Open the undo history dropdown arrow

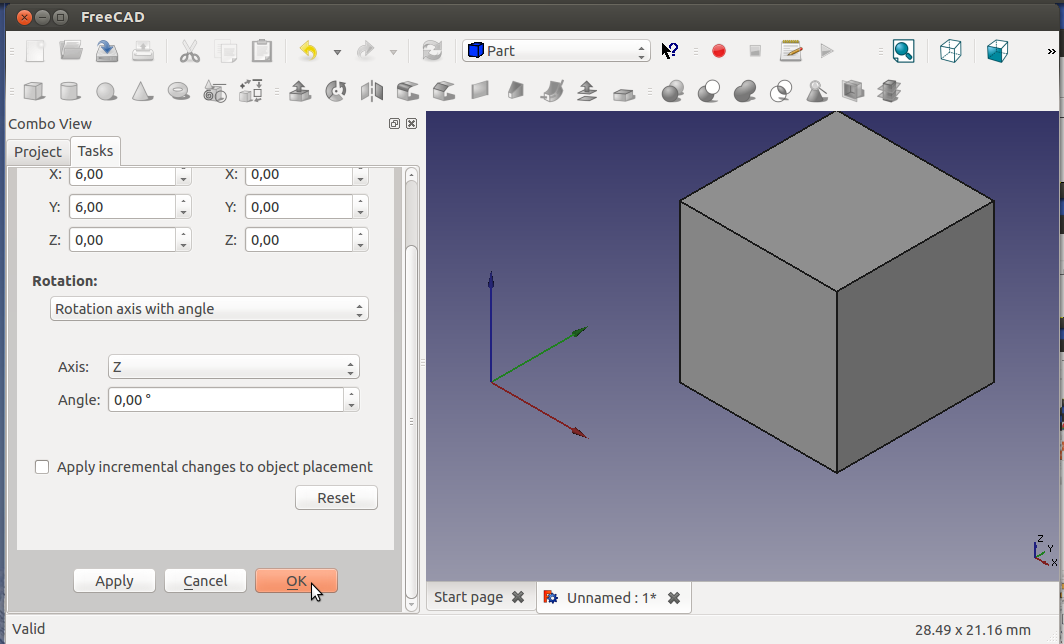tap(337, 52)
